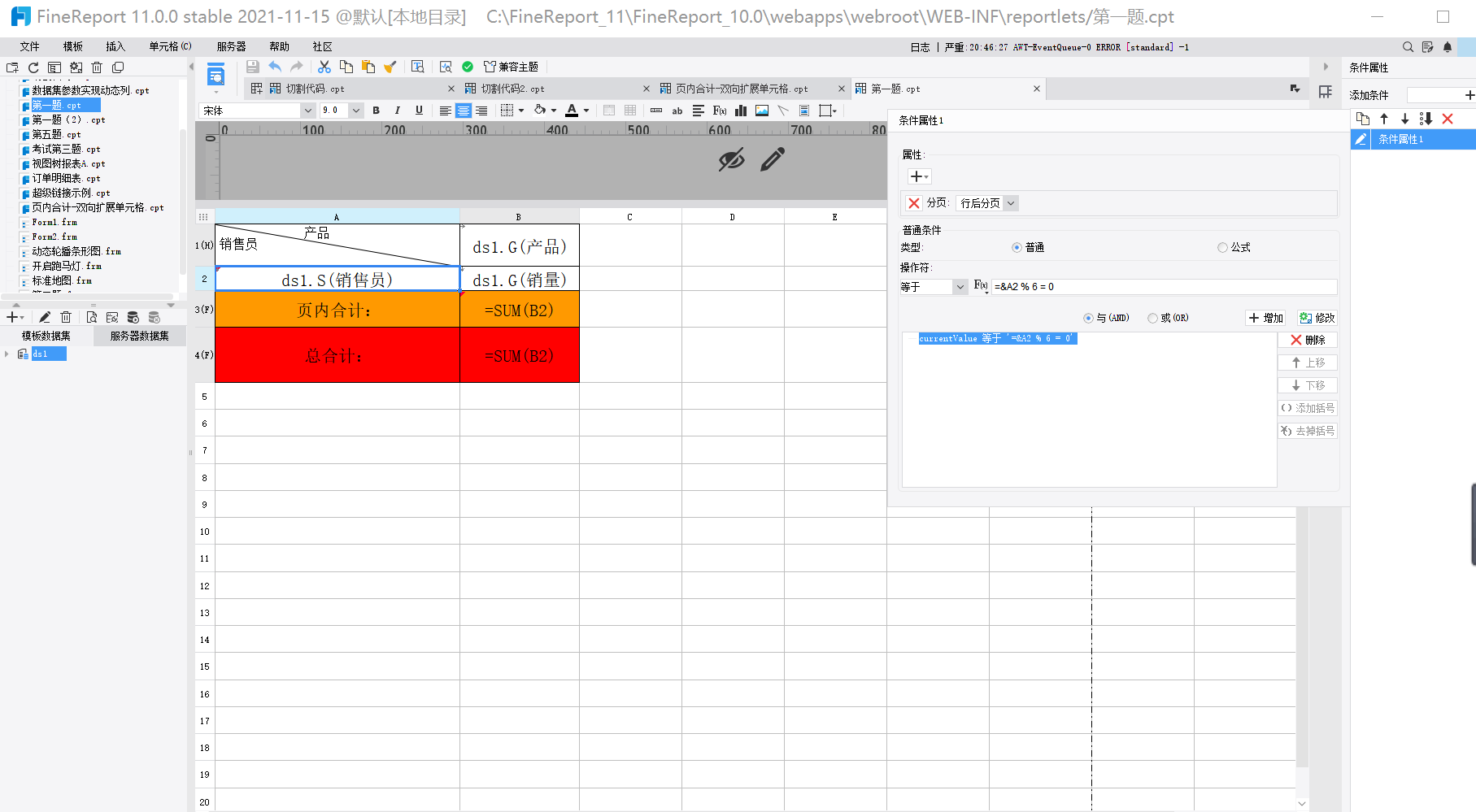The width and height of the screenshot is (1476, 812).
Task: Switch to the 服务器数据集 tab
Action: [139, 336]
